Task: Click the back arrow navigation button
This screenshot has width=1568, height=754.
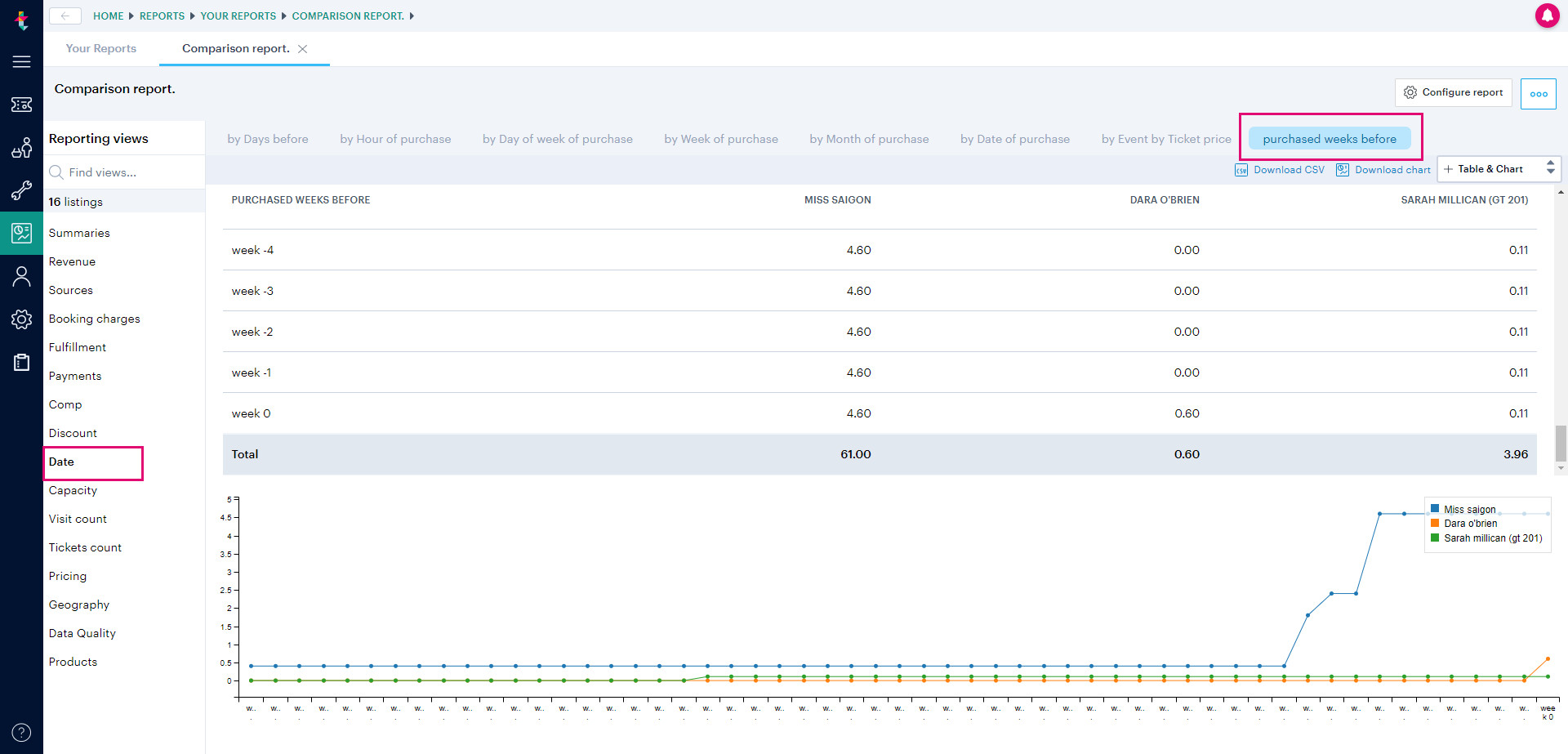Action: pyautogui.click(x=65, y=16)
